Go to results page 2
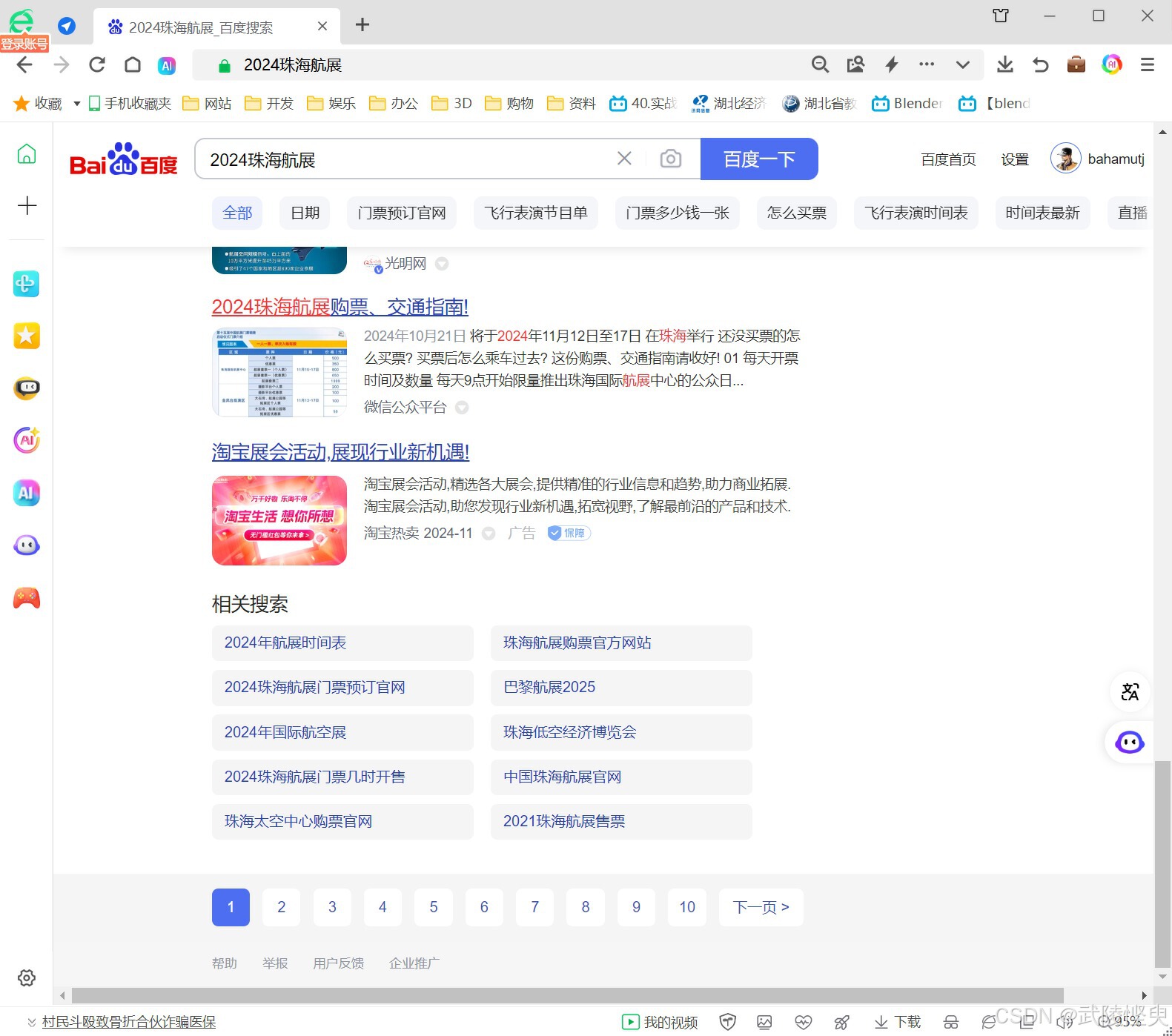Viewport: 1172px width, 1036px height. [282, 907]
